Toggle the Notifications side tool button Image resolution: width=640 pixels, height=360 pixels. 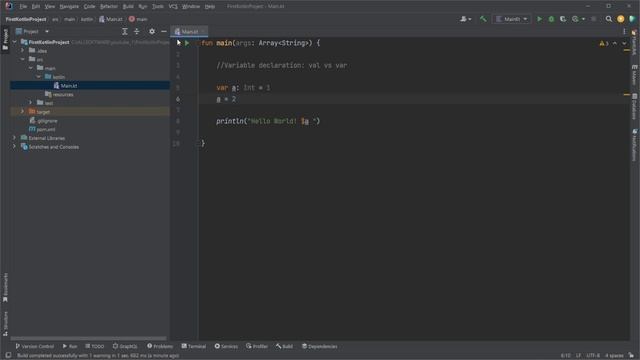point(635,145)
